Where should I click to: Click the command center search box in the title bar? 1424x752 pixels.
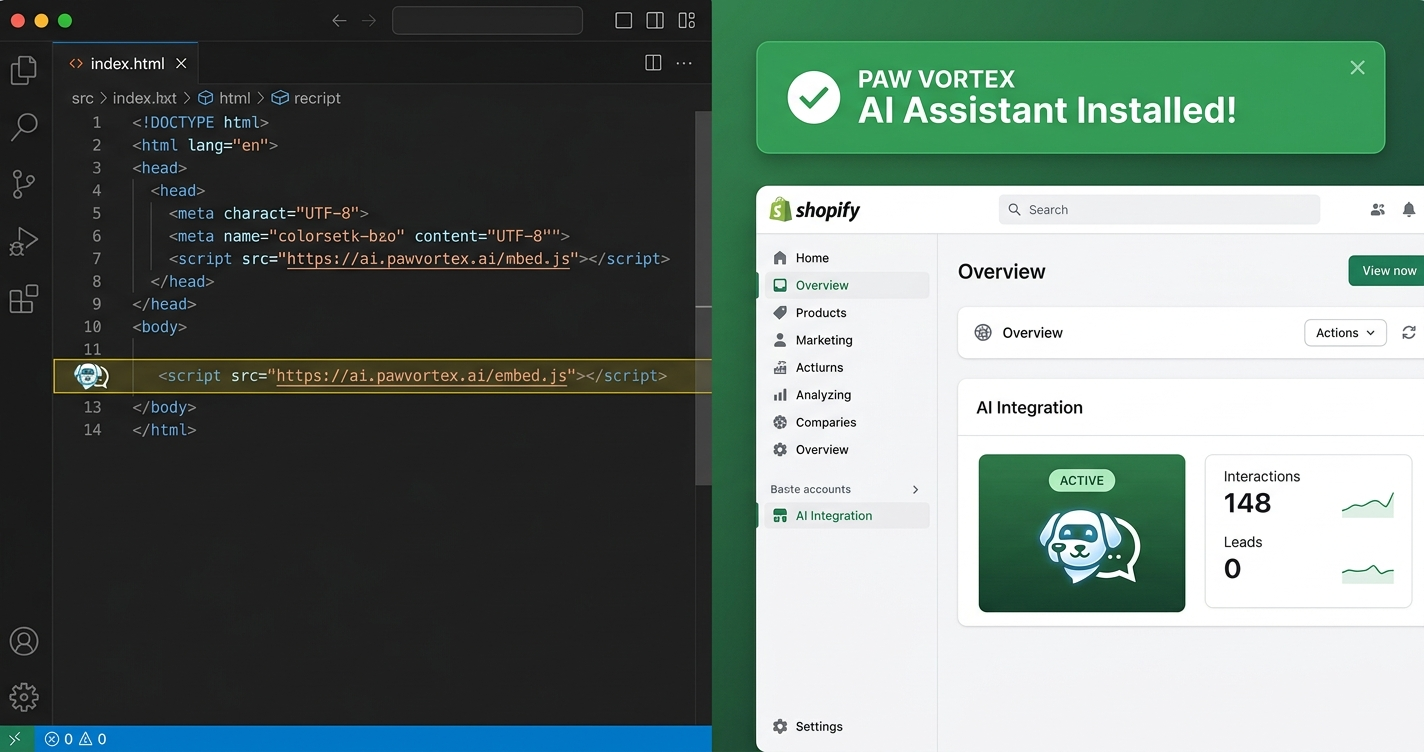pyautogui.click(x=487, y=20)
